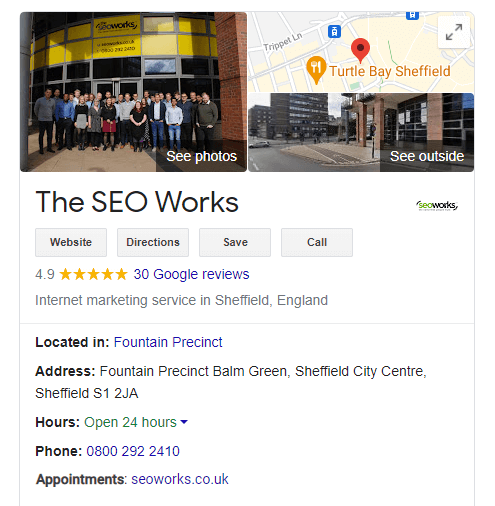Open See photos team thumbnail
The width and height of the screenshot is (495, 506).
[x=133, y=92]
